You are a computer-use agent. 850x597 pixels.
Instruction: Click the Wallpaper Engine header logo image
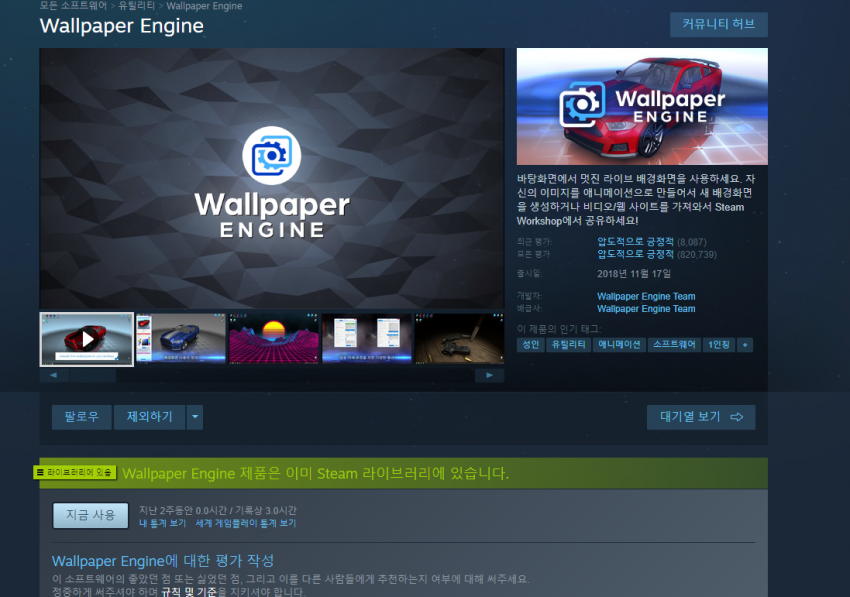coord(642,106)
